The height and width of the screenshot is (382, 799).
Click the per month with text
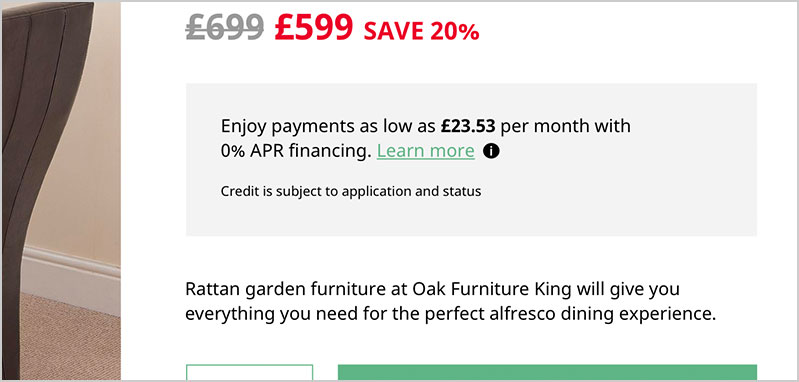[565, 126]
